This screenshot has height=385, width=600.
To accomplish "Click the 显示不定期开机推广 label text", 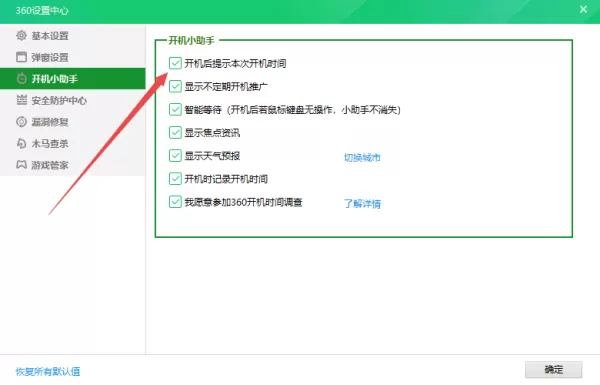I will [226, 86].
